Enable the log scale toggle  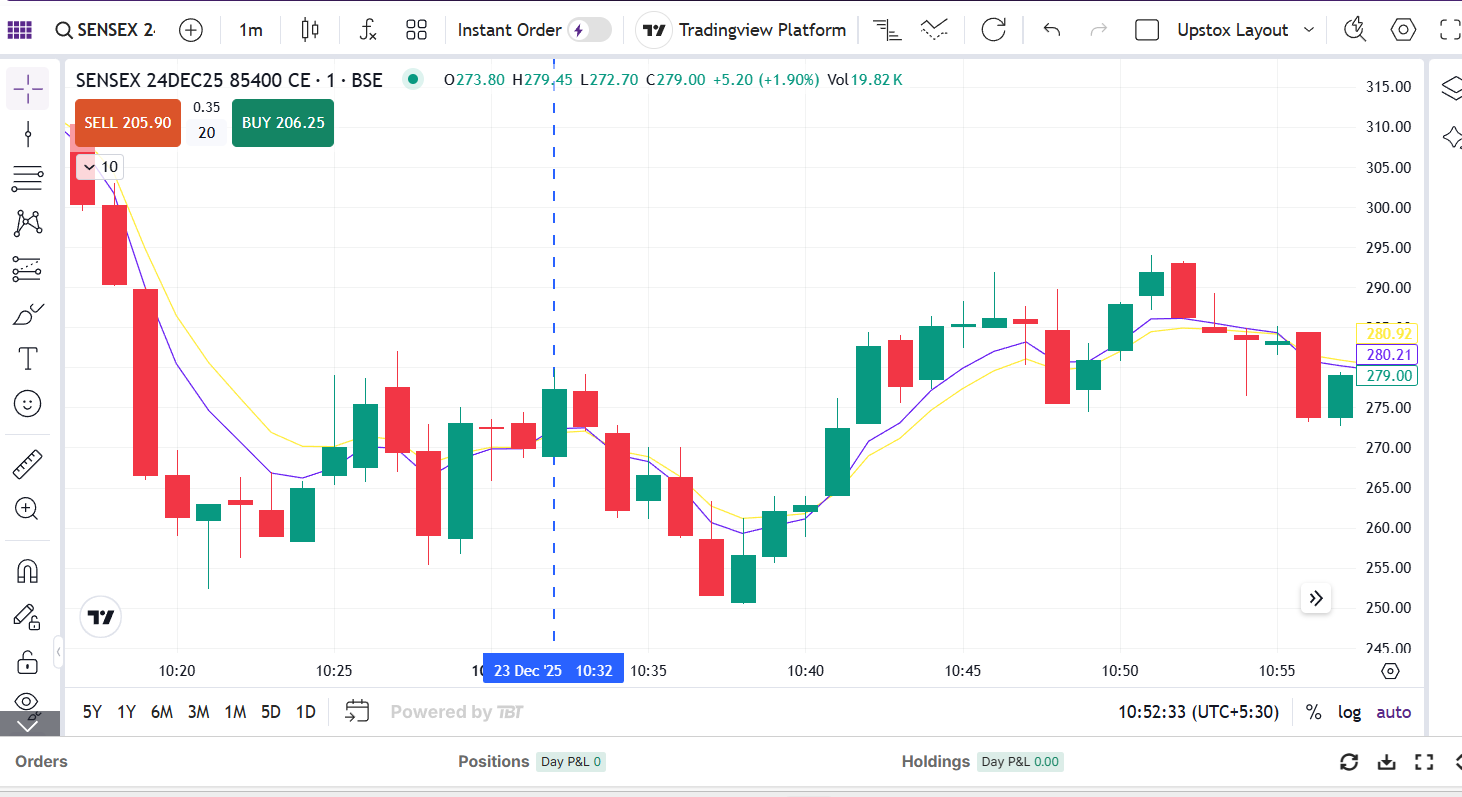click(1350, 712)
